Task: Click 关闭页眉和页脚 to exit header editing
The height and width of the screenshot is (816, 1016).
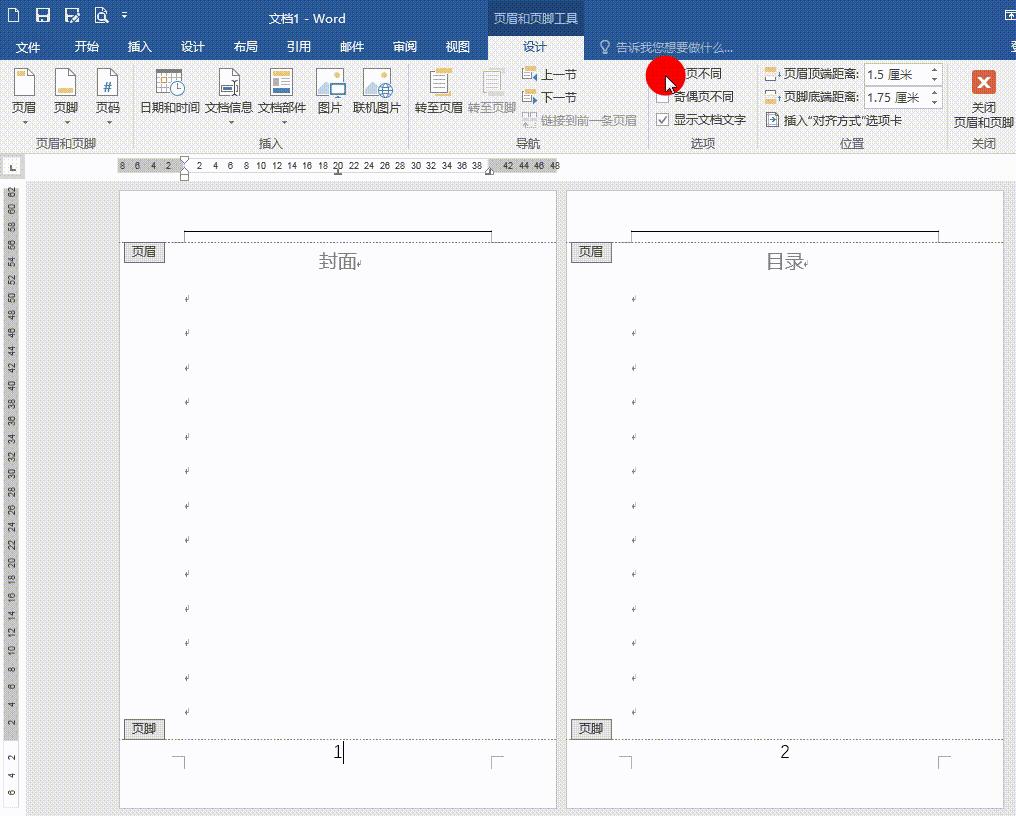Action: (x=983, y=95)
